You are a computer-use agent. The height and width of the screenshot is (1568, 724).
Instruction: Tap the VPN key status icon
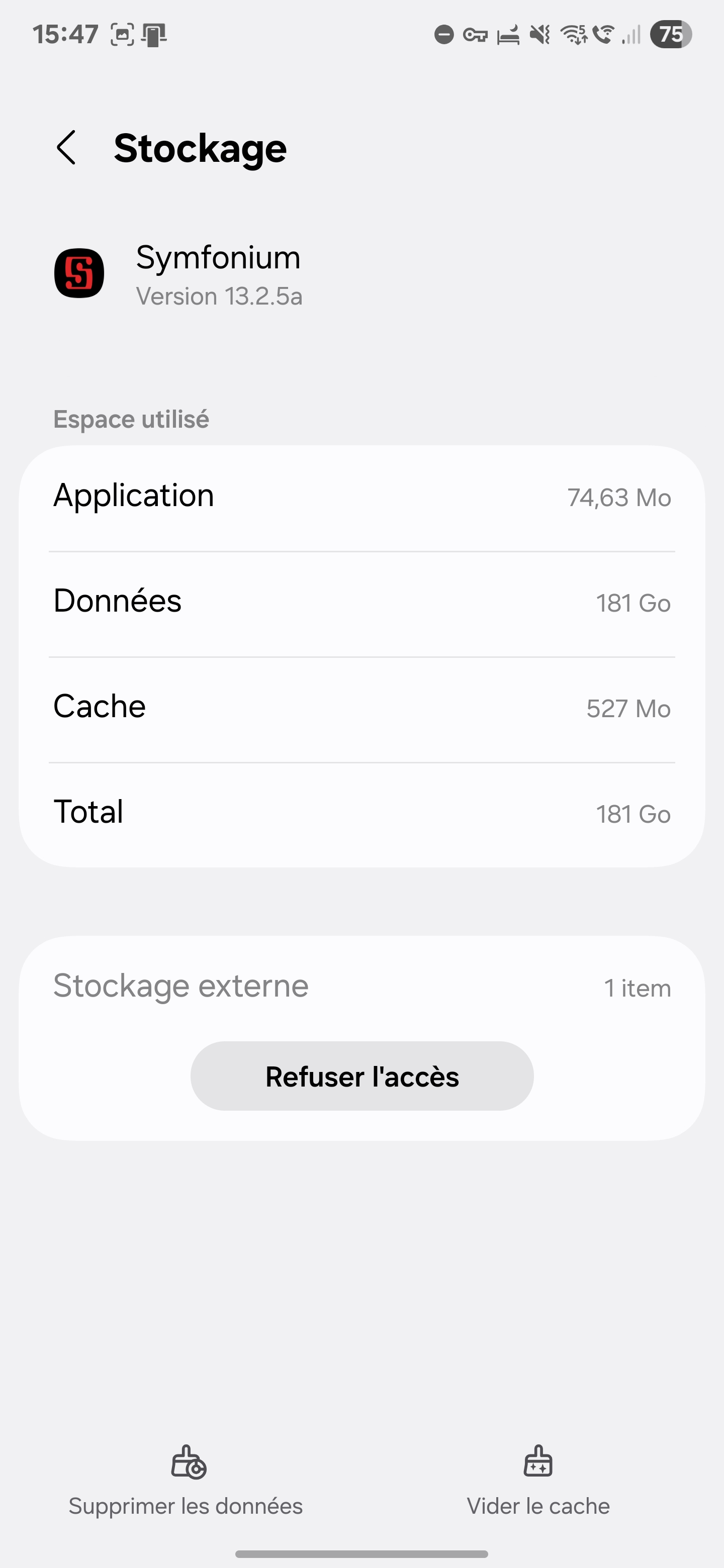tap(475, 35)
